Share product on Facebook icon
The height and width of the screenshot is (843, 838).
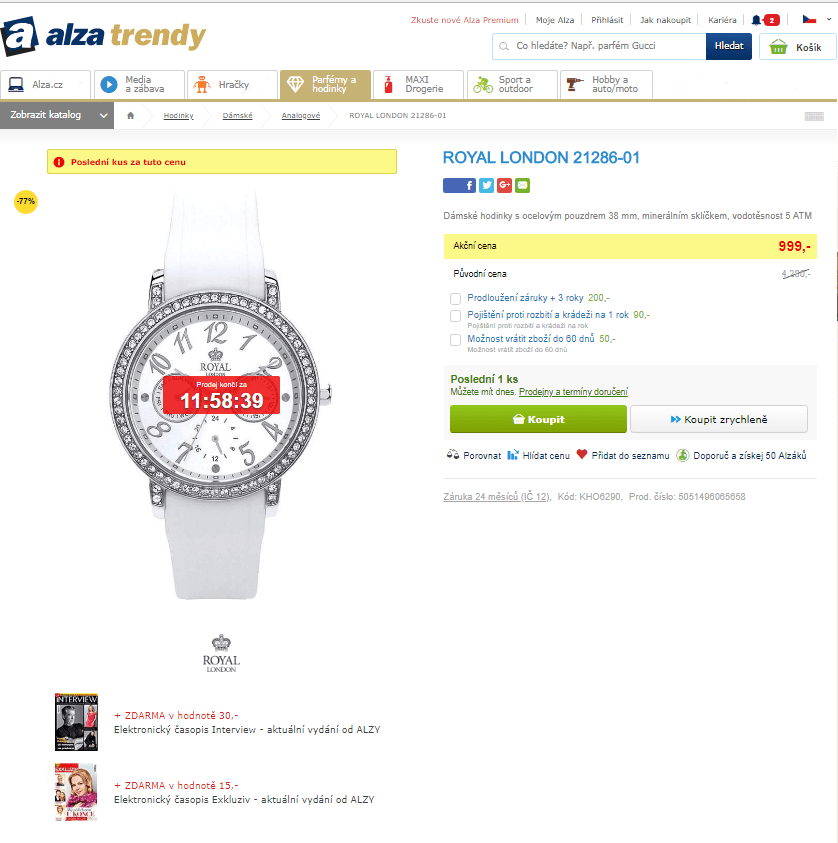pos(459,185)
